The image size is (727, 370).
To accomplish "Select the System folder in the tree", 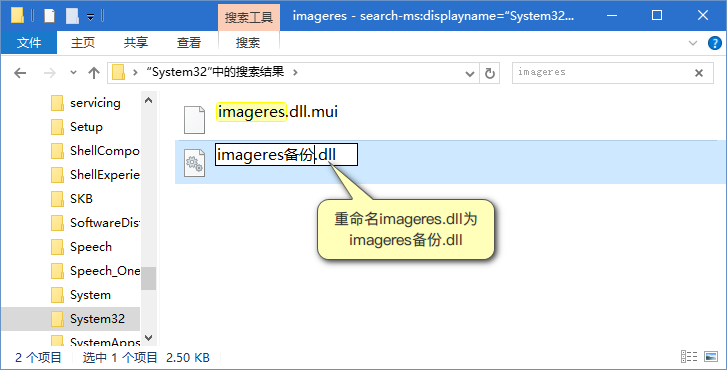I will pos(90,295).
